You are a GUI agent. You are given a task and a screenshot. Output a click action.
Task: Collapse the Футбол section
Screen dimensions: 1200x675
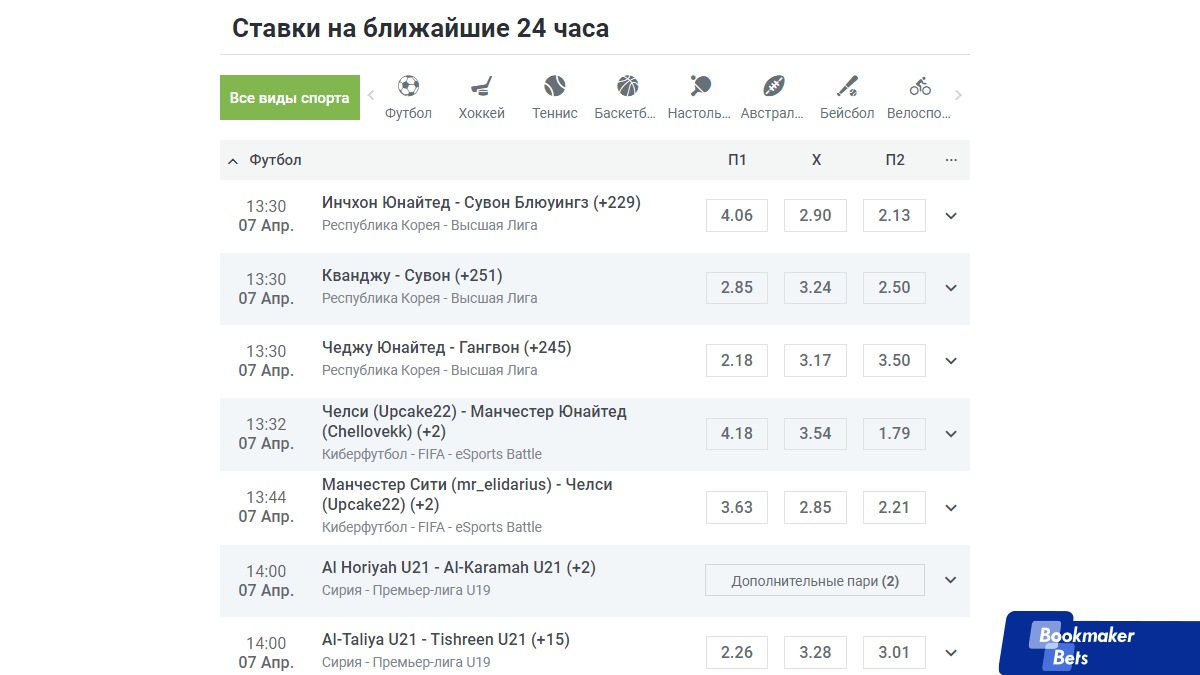click(233, 161)
